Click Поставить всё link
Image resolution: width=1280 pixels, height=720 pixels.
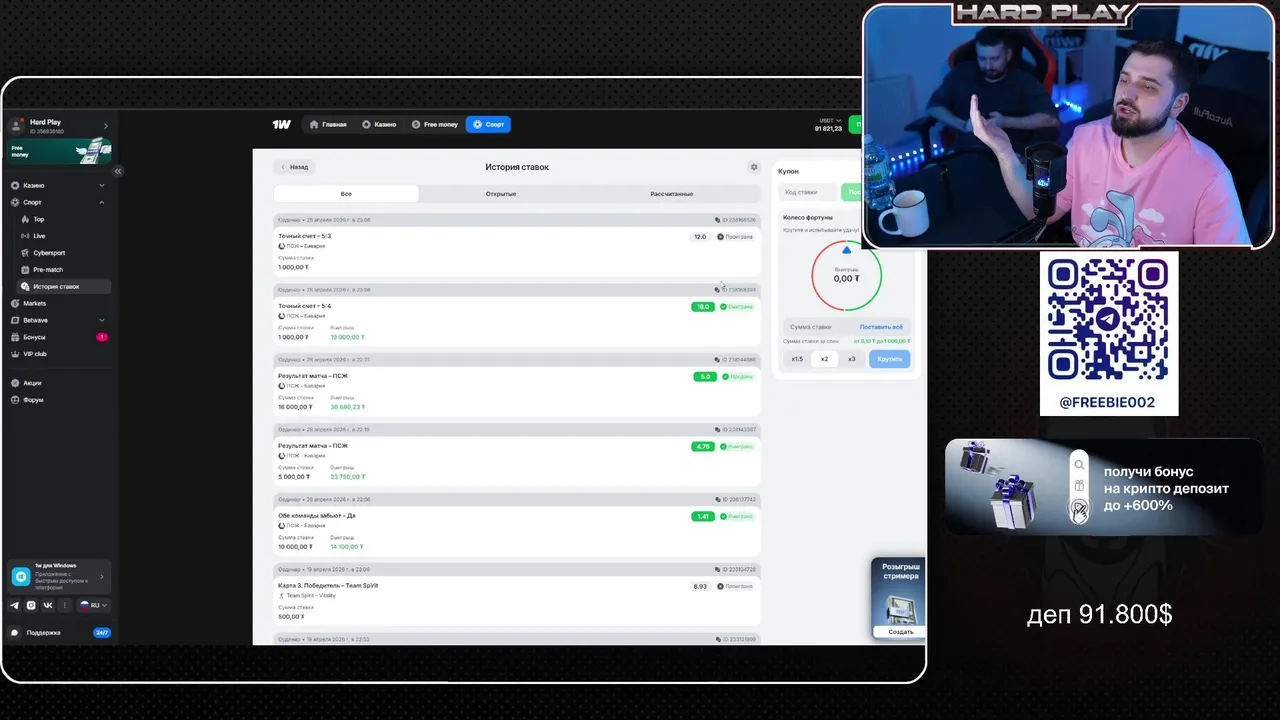881,327
